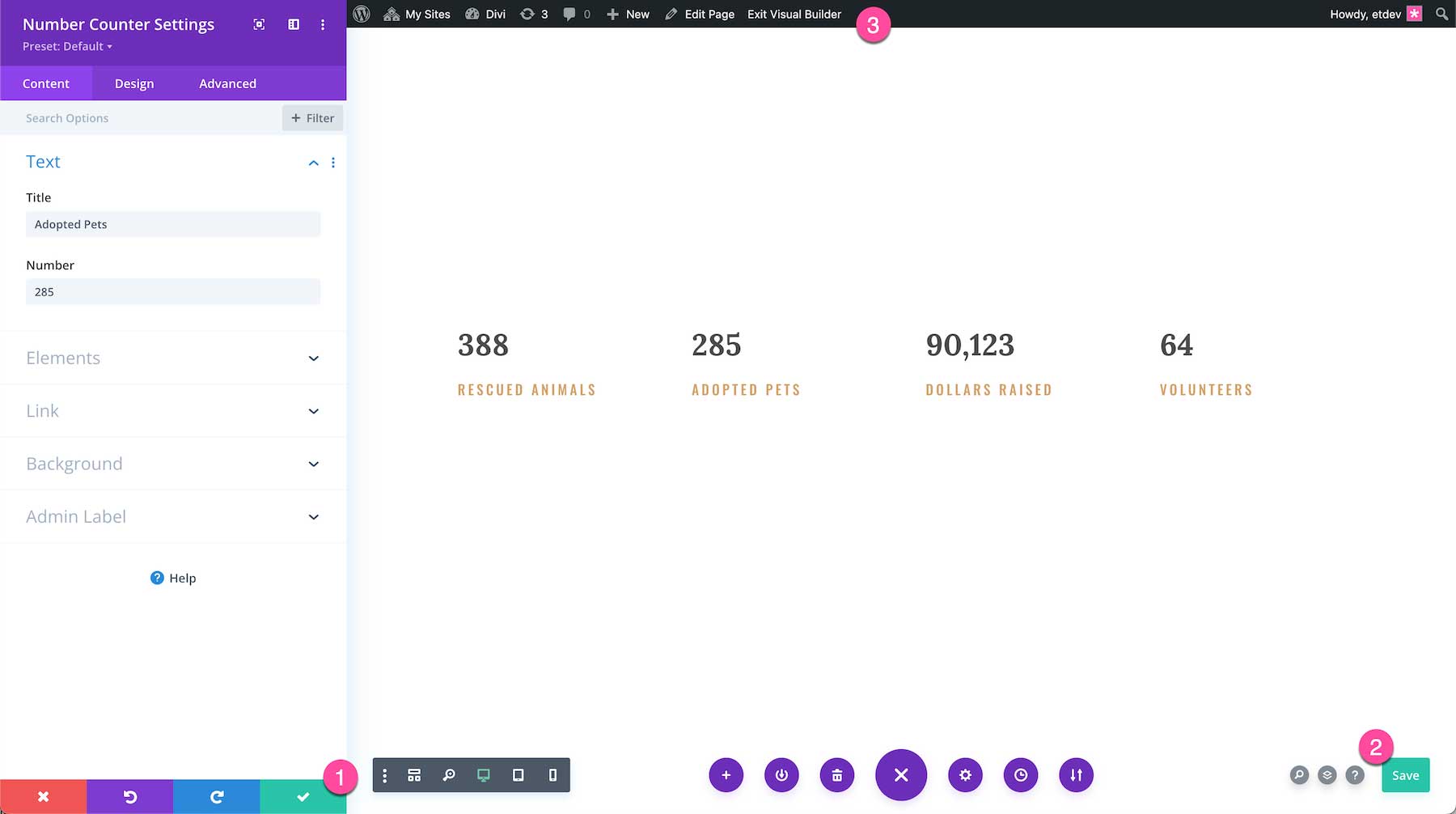Click the Search Options field
Screen dimensions: 1456x814
(142, 118)
